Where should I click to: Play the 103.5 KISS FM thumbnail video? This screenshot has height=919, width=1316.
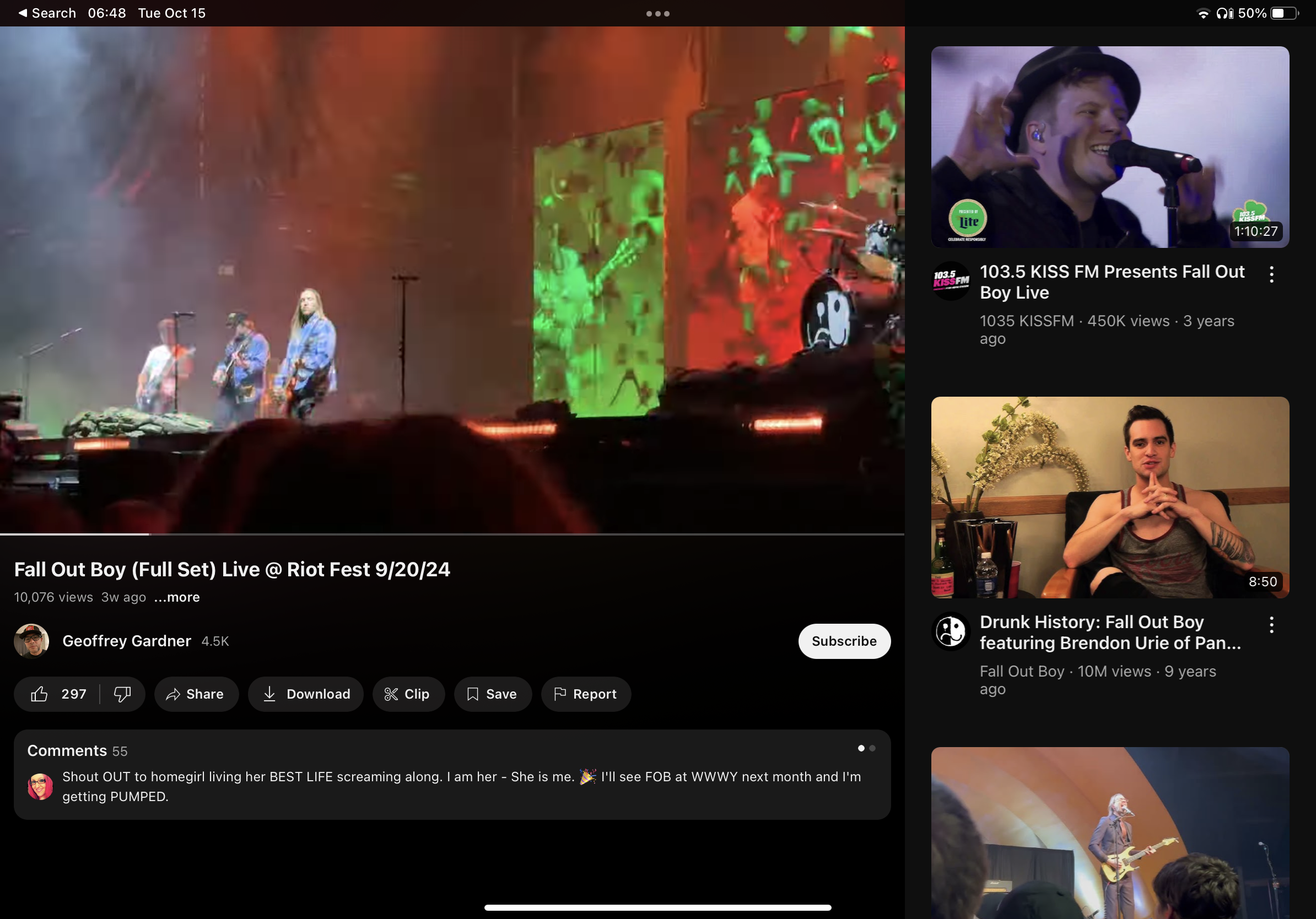[1110, 147]
